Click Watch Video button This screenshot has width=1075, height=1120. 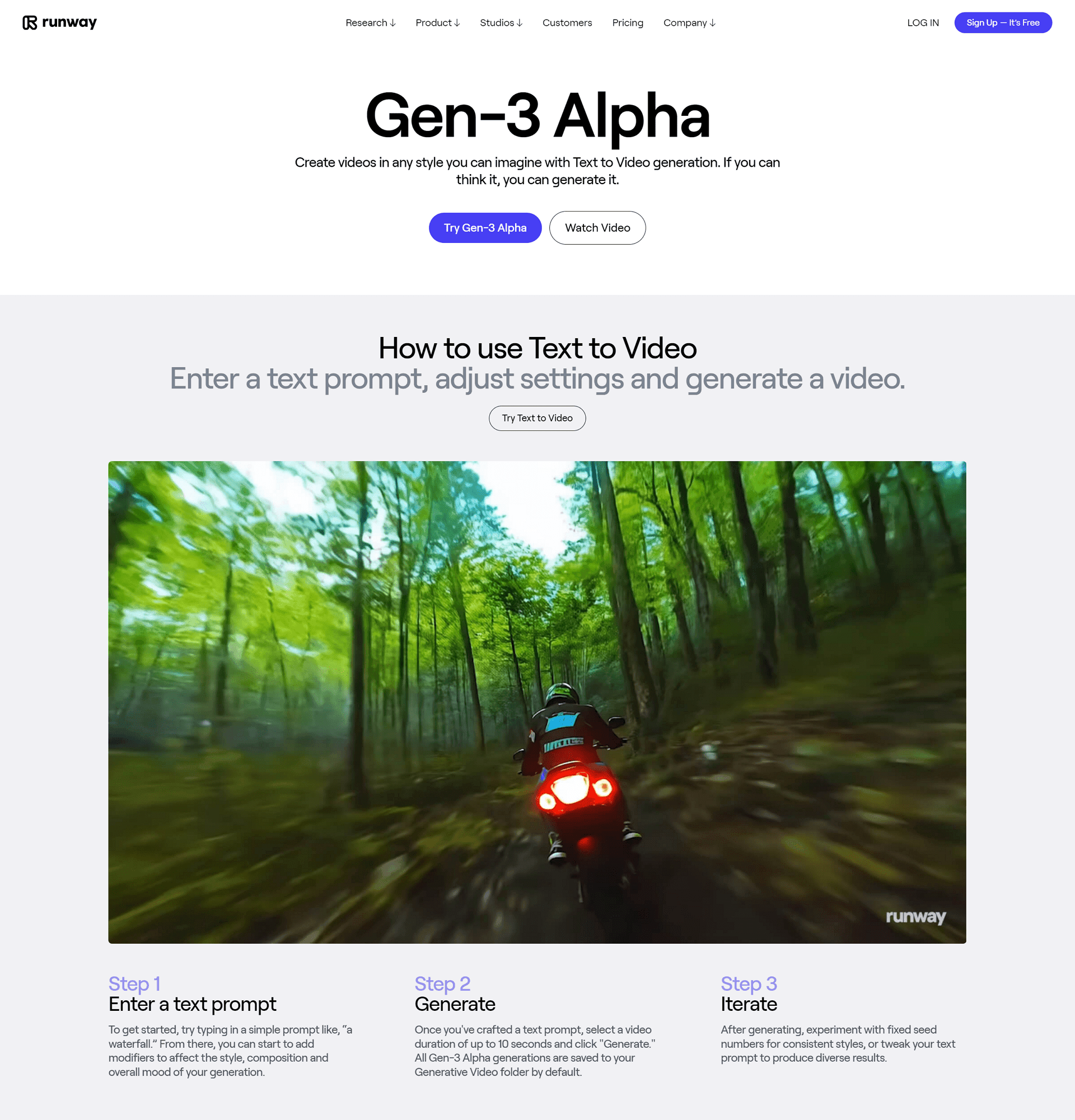[x=597, y=227]
